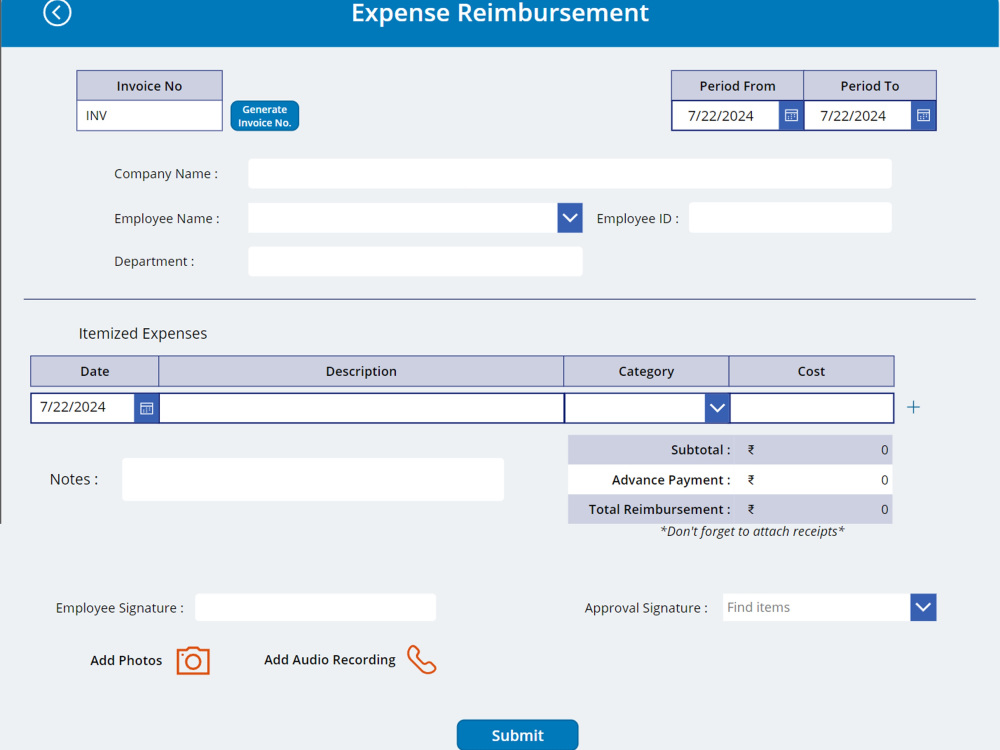Click the Employee Name text field
1000x750 pixels.
pyautogui.click(x=402, y=218)
